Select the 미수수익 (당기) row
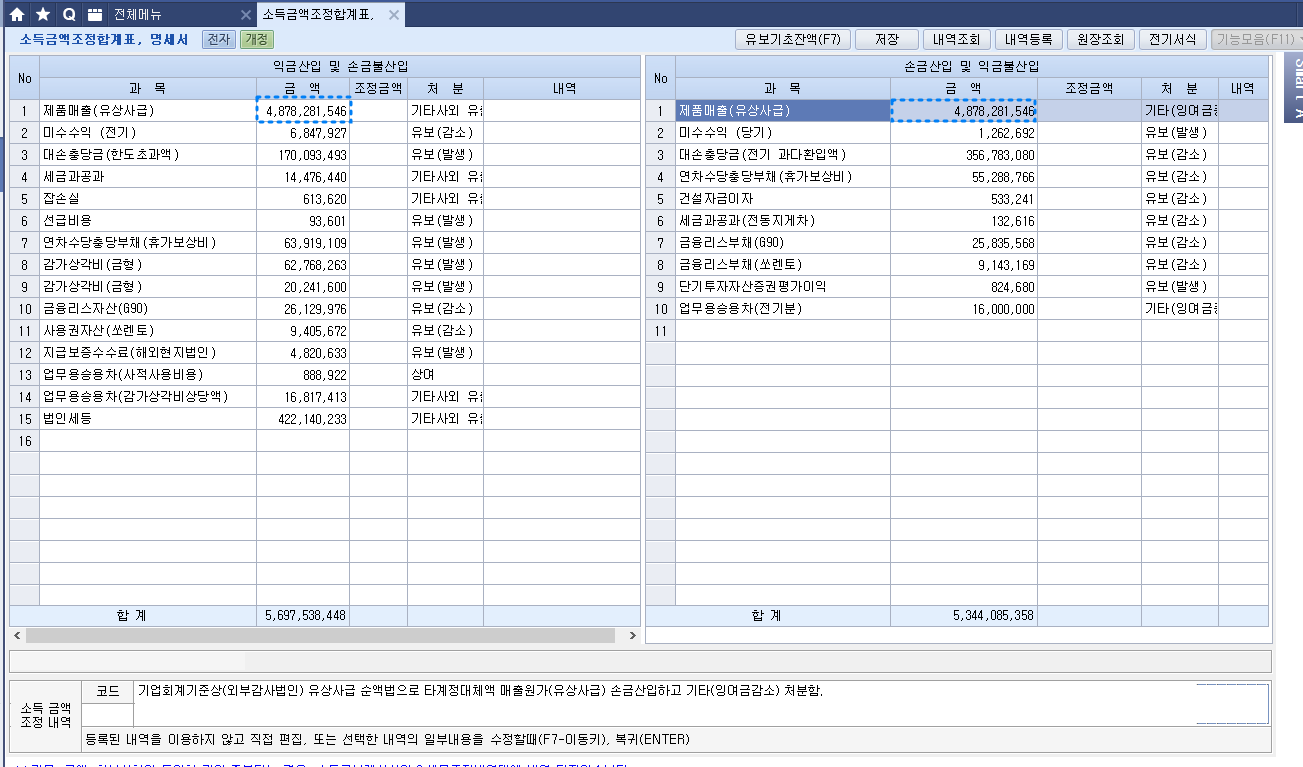1303x767 pixels. (x=957, y=133)
